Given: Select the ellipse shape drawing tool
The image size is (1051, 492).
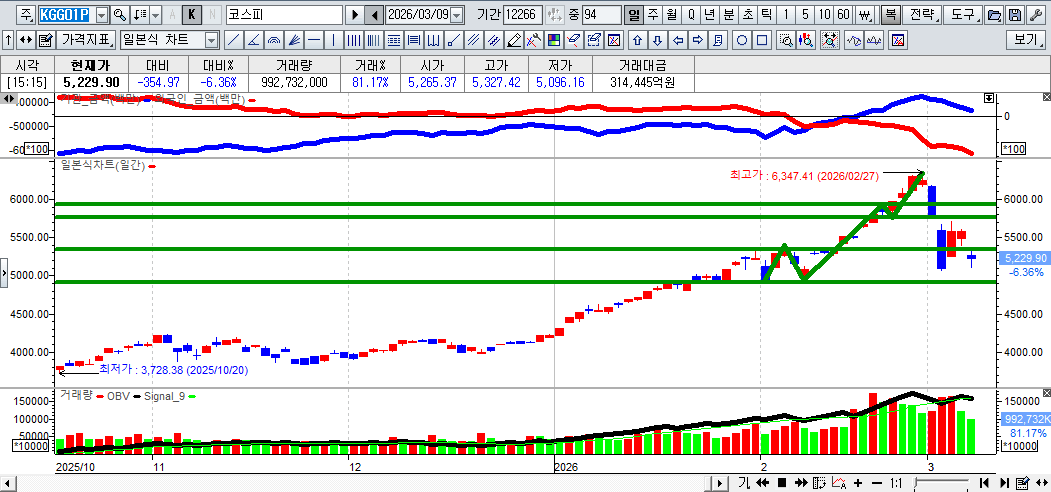Looking at the screenshot, I should coord(742,40).
